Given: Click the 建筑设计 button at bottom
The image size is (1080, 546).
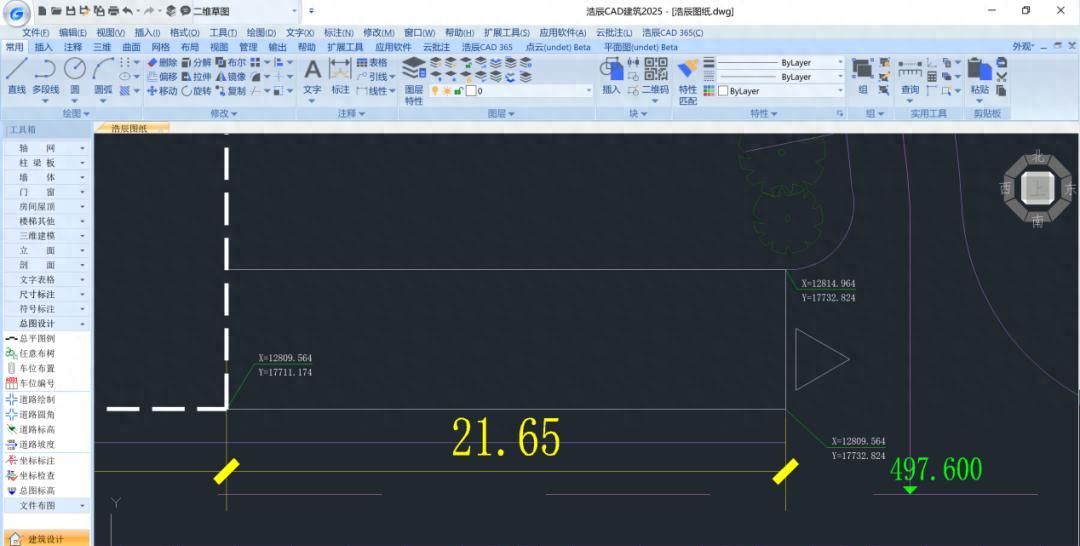Looking at the screenshot, I should [x=45, y=539].
